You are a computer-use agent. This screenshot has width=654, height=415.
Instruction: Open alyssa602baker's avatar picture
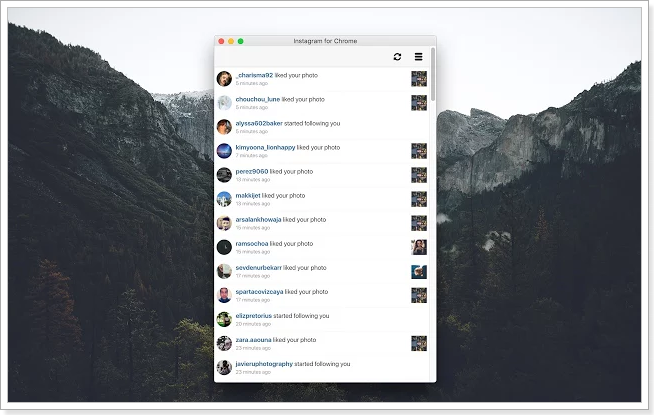click(x=224, y=126)
